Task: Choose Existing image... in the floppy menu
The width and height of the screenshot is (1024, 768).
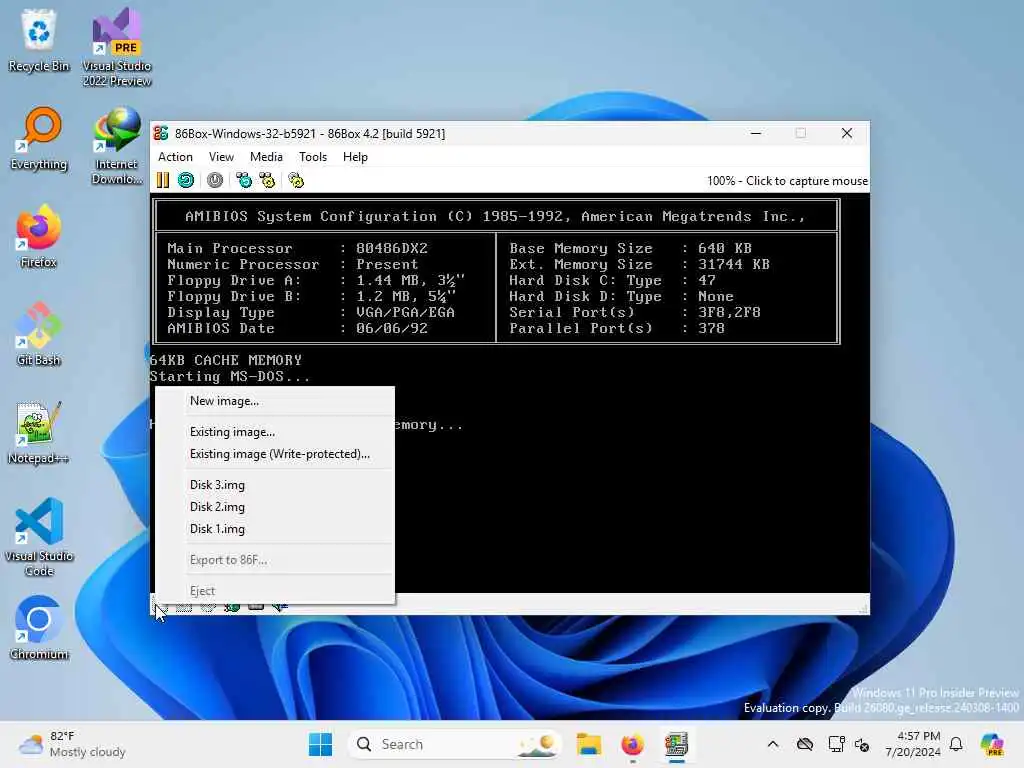Action: pos(275,432)
